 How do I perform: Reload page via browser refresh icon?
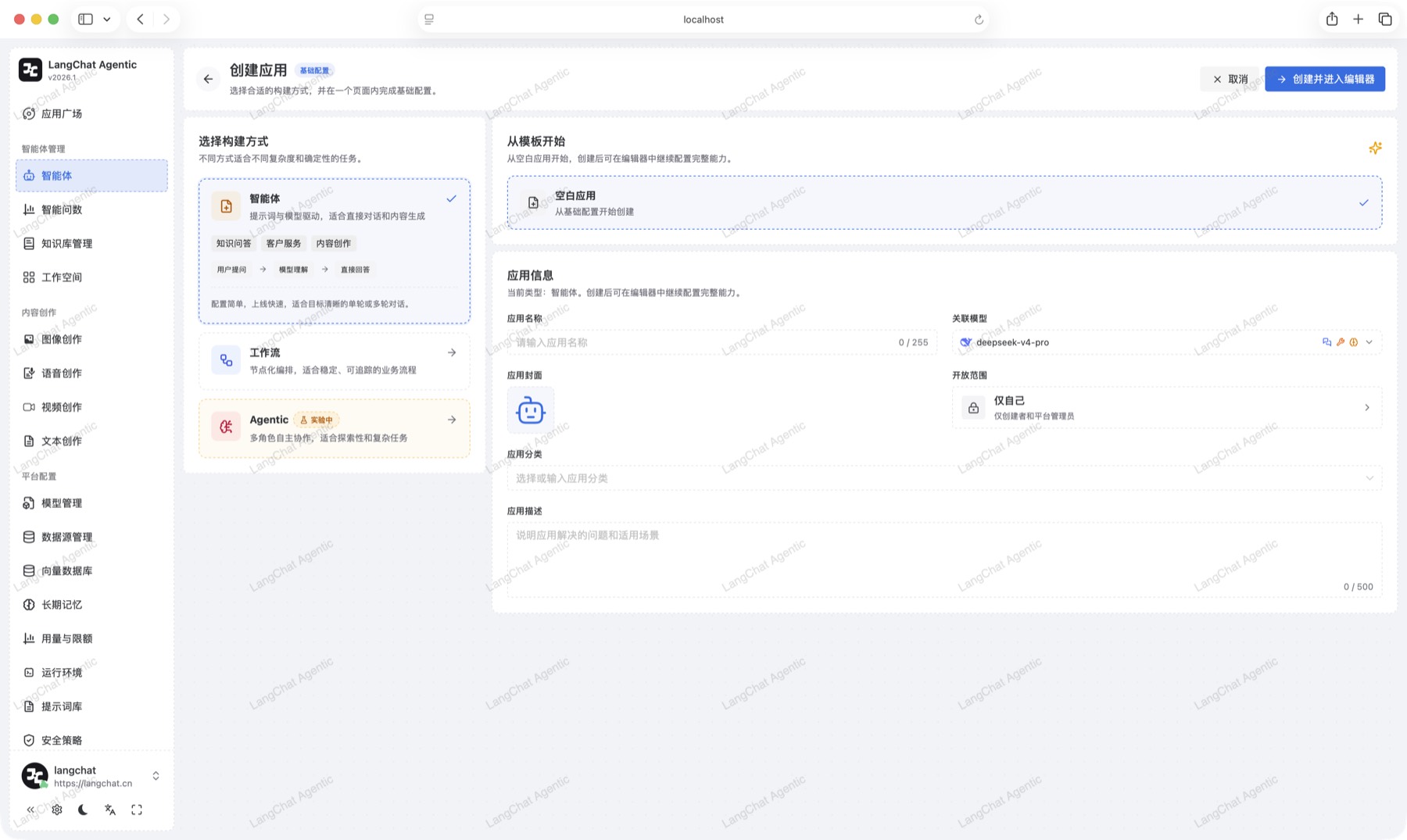[x=979, y=20]
